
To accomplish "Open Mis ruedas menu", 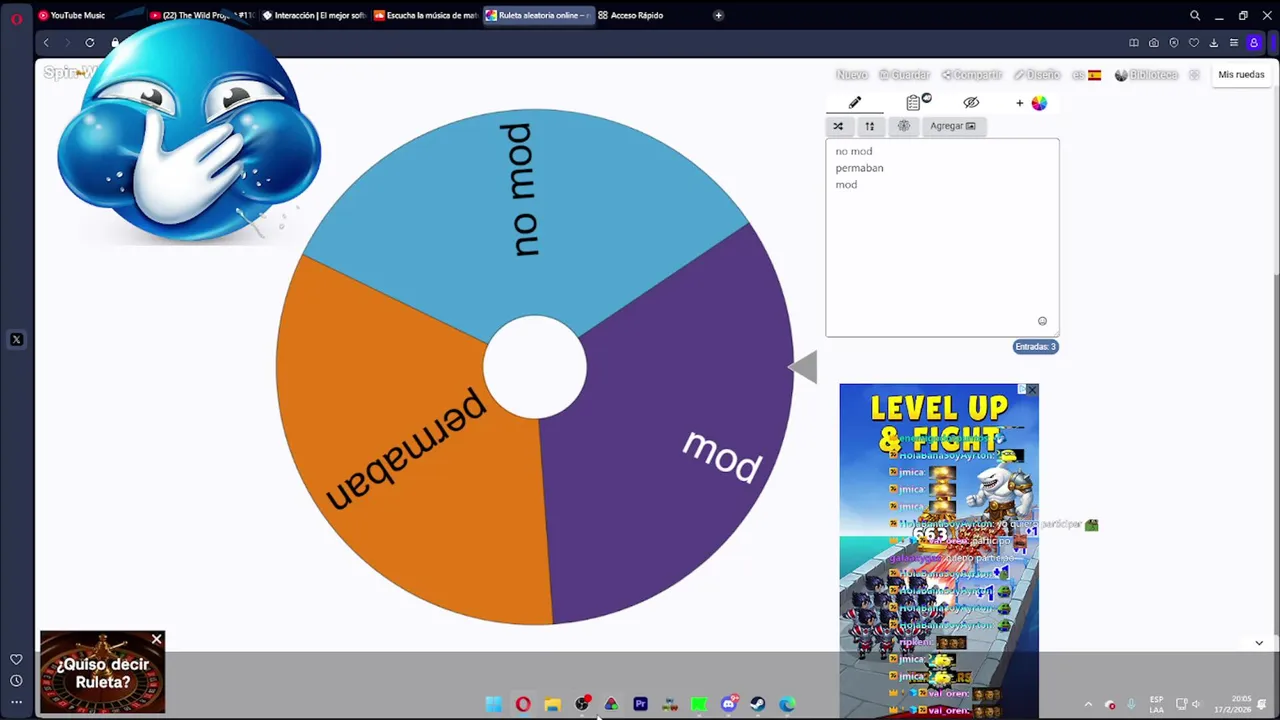I will (1241, 75).
